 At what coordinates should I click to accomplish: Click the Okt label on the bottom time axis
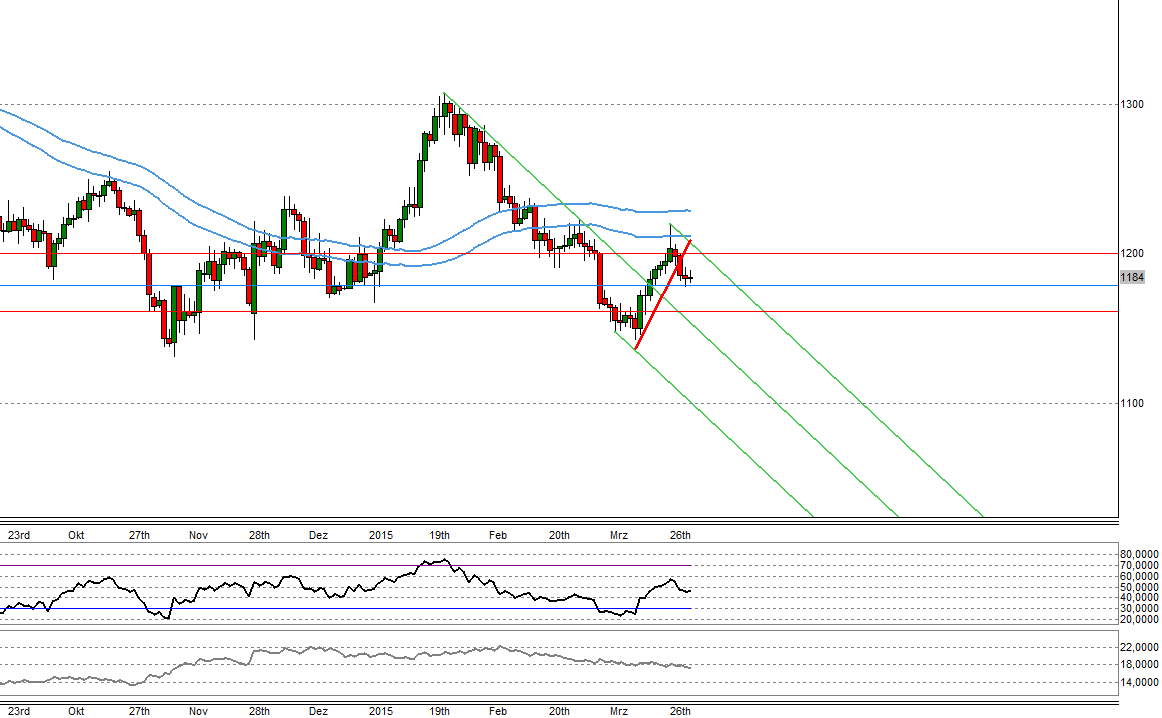(x=75, y=711)
